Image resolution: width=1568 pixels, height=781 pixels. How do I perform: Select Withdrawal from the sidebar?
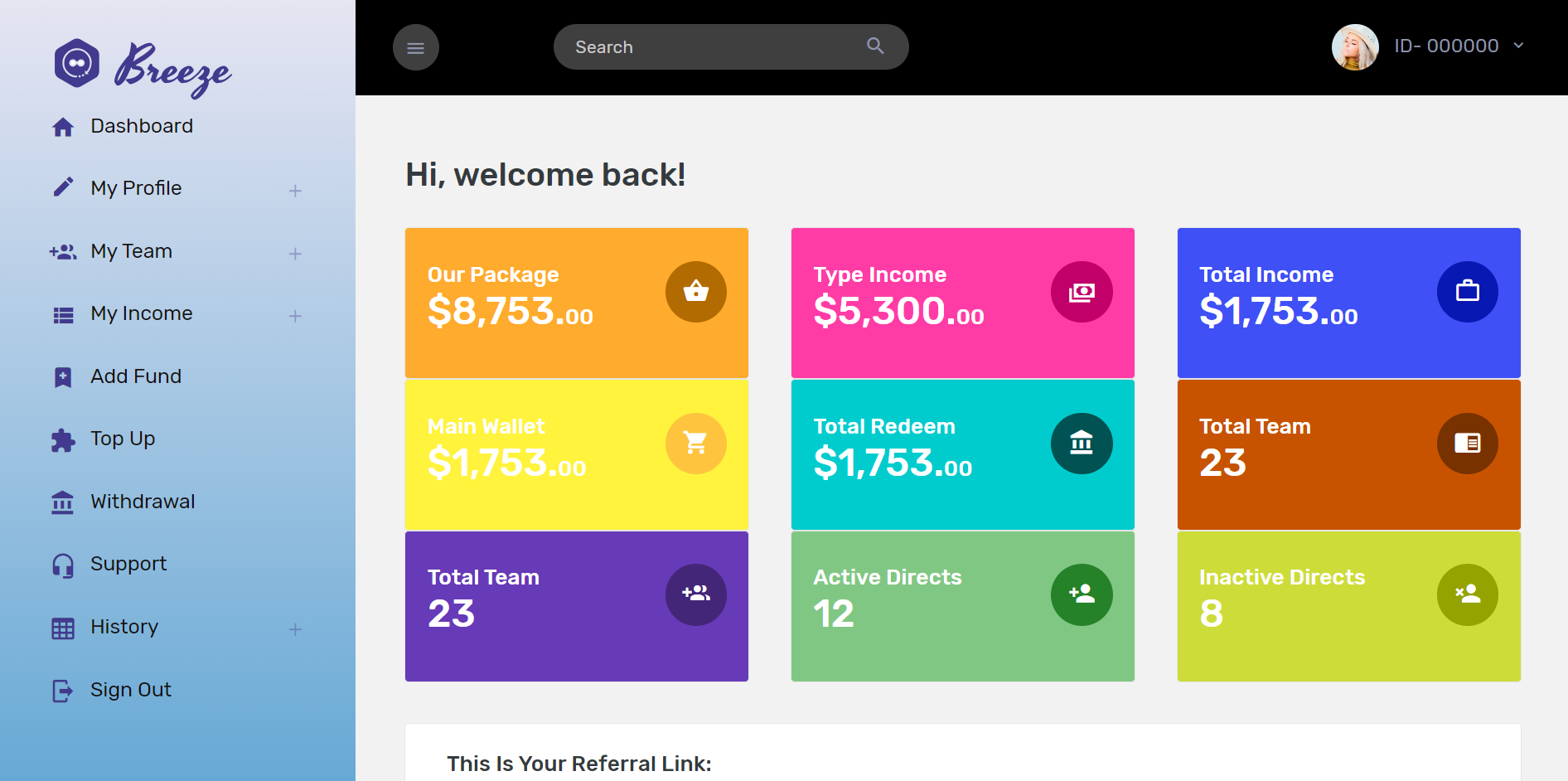tap(142, 502)
